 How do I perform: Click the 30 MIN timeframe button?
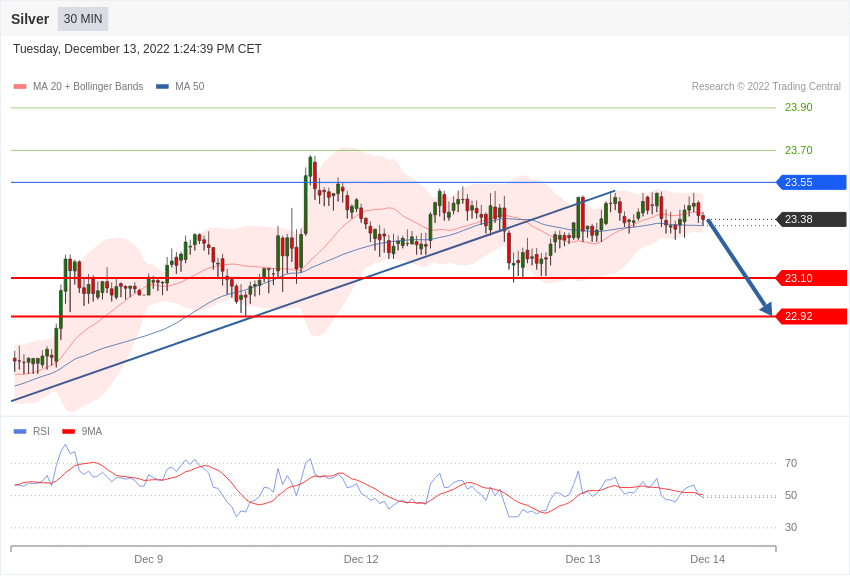pyautogui.click(x=83, y=19)
